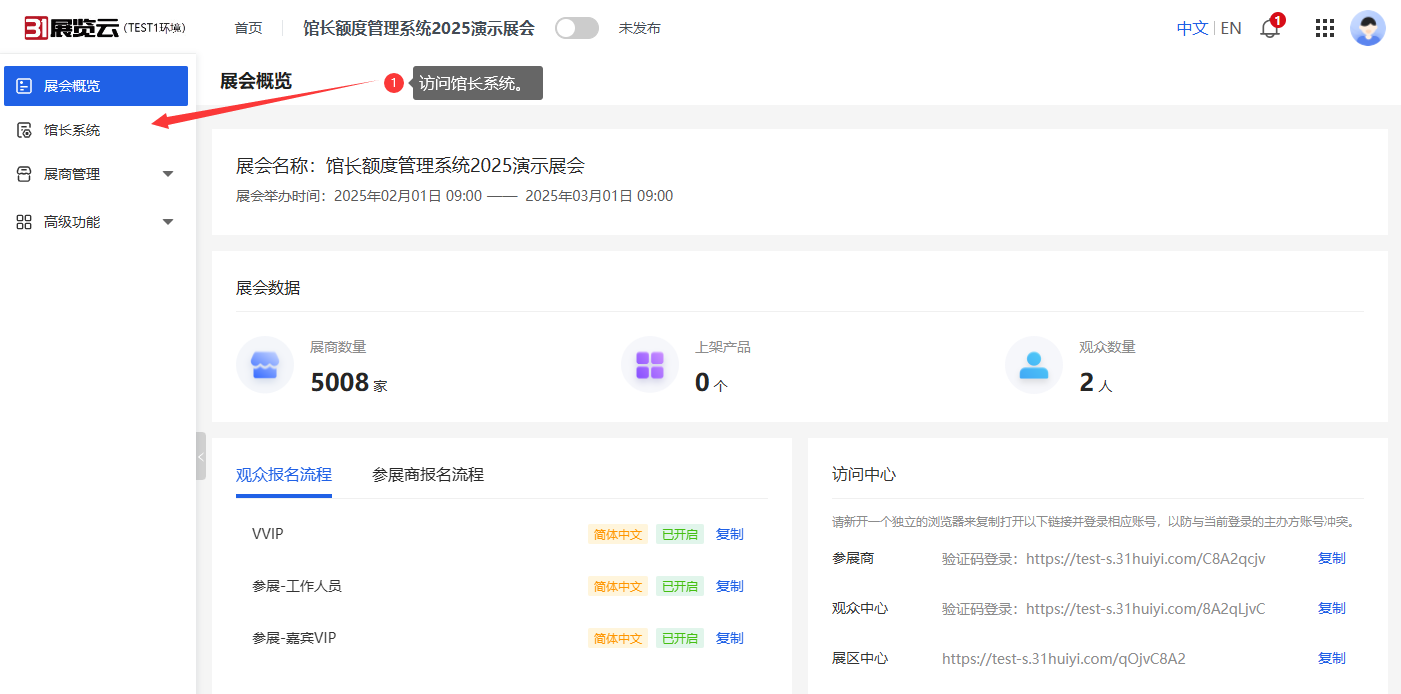Click the notification bell icon
Screen dimensions: 1401x694
point(1270,29)
